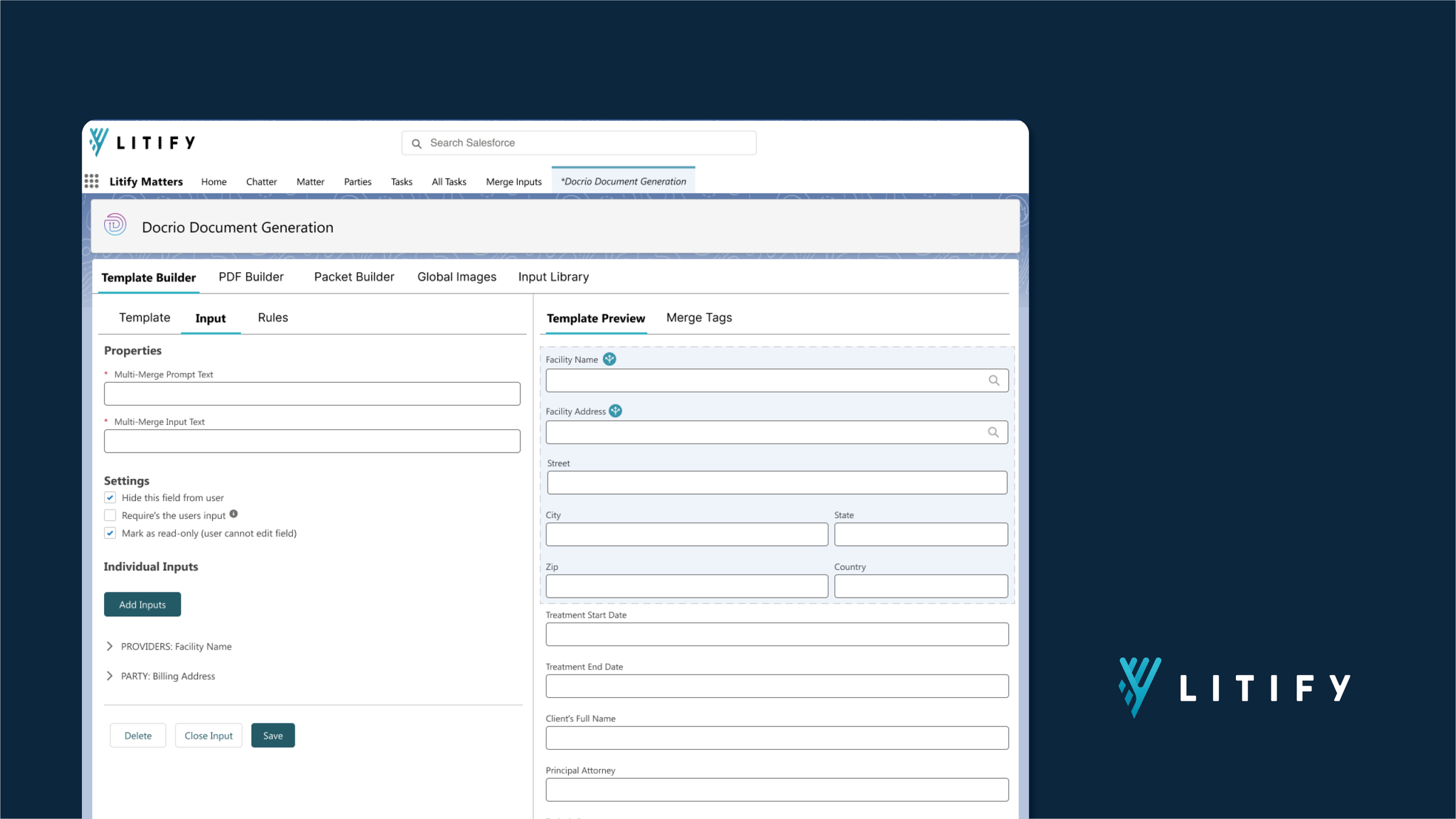Click the Litify Matters app name

click(146, 182)
